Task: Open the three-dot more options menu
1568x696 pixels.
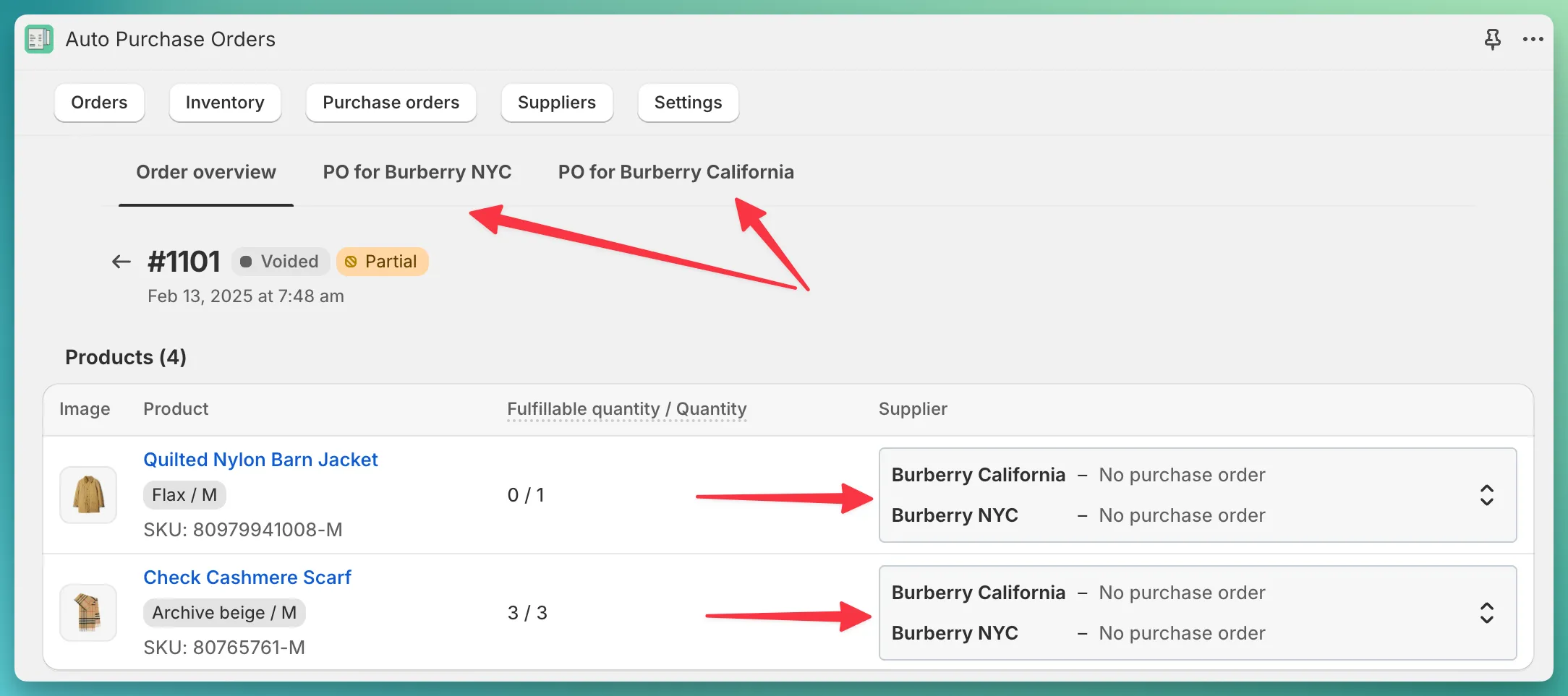Action: [x=1533, y=39]
